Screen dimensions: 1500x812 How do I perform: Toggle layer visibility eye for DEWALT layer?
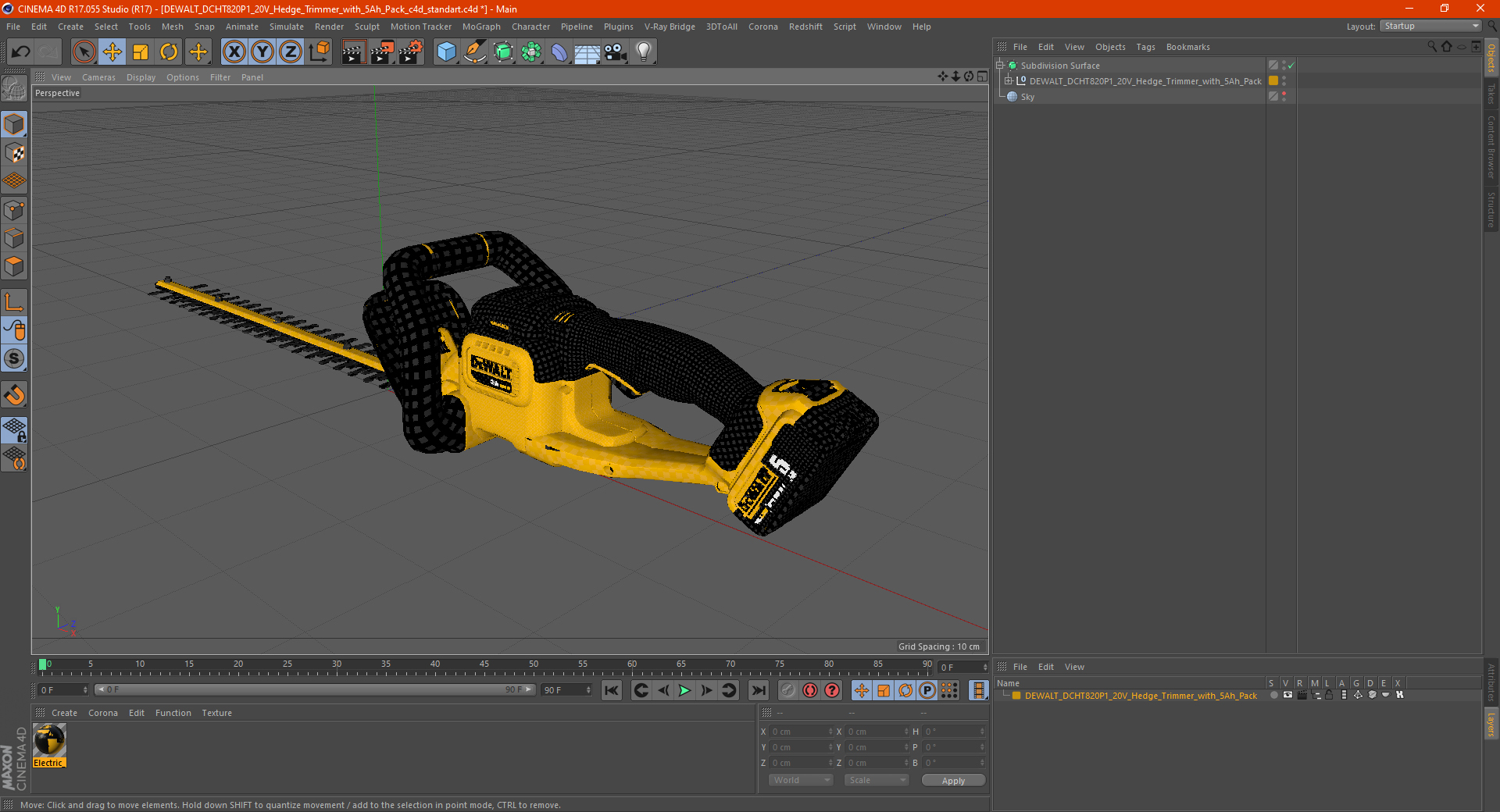(x=1287, y=695)
